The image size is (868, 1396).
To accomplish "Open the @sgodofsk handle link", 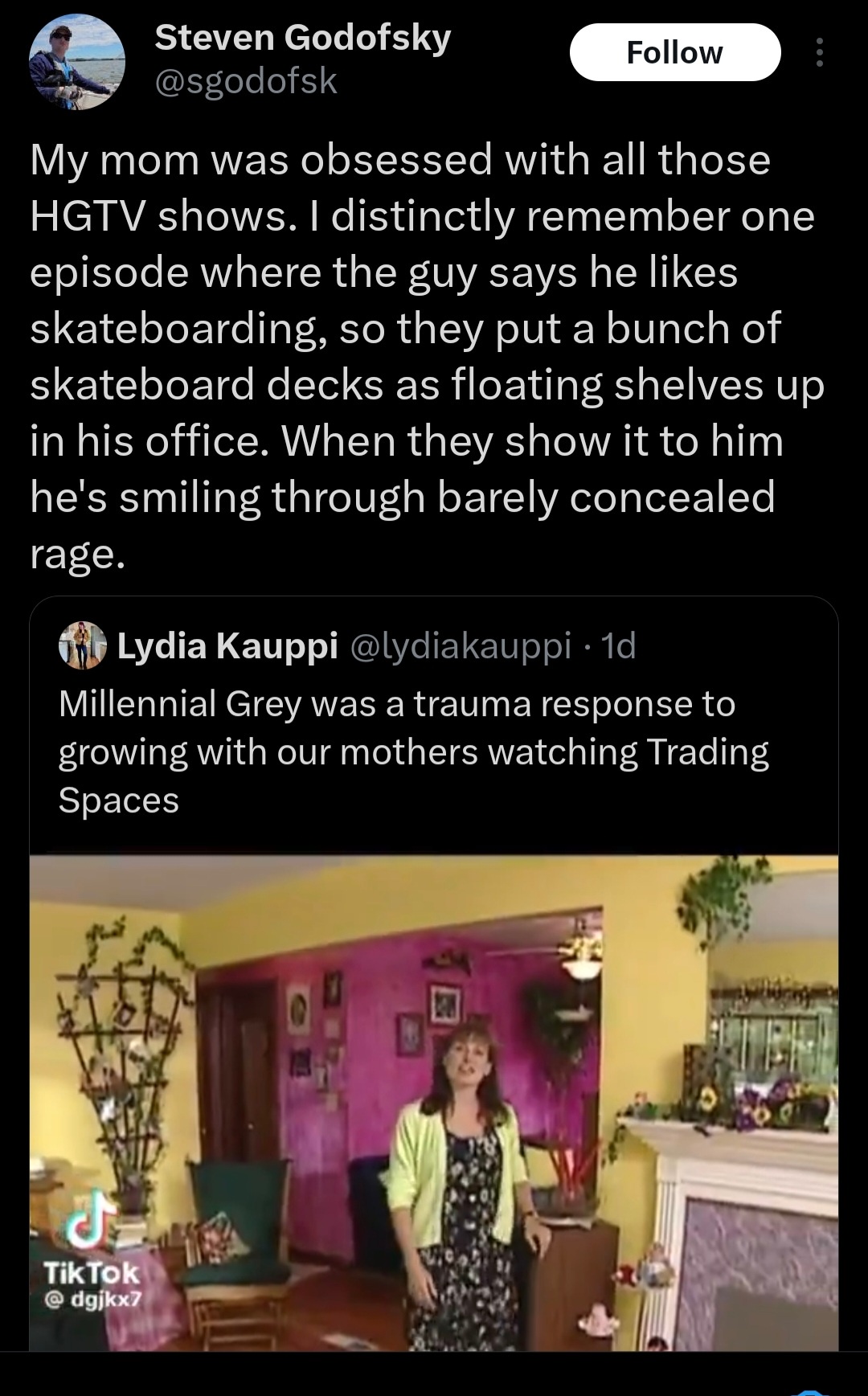I will click(x=245, y=80).
